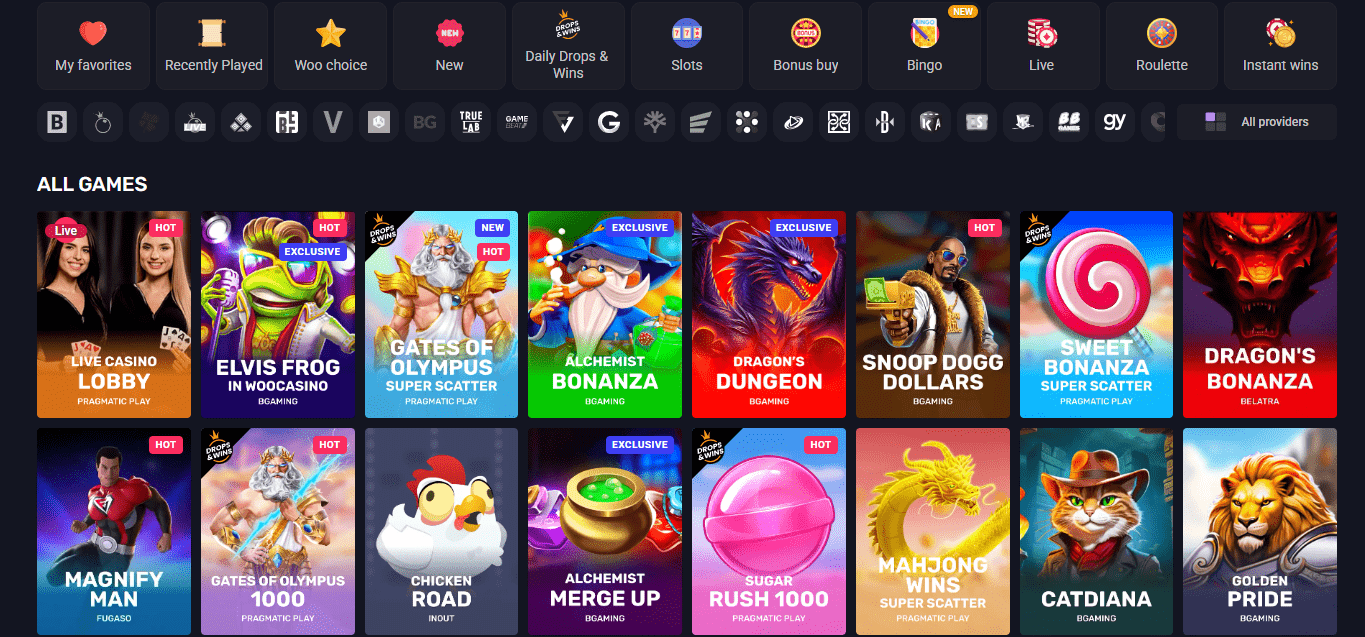The image size is (1365, 637).
Task: Open the Chicken Road game thumbnail
Action: coord(441,531)
